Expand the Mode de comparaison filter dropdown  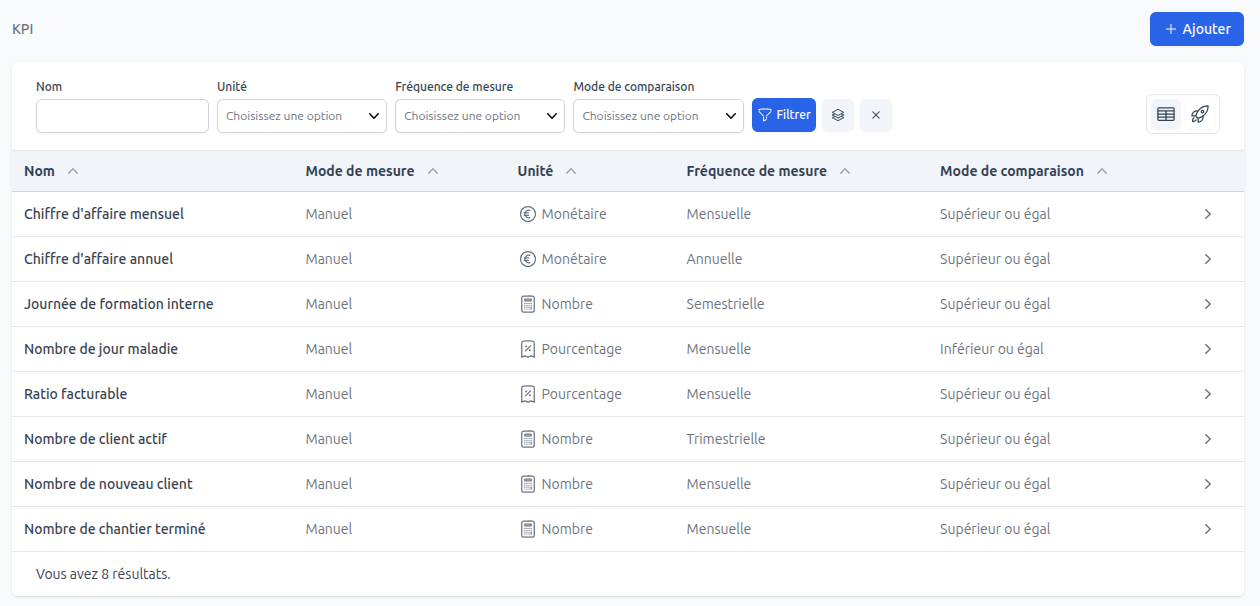[x=657, y=116]
